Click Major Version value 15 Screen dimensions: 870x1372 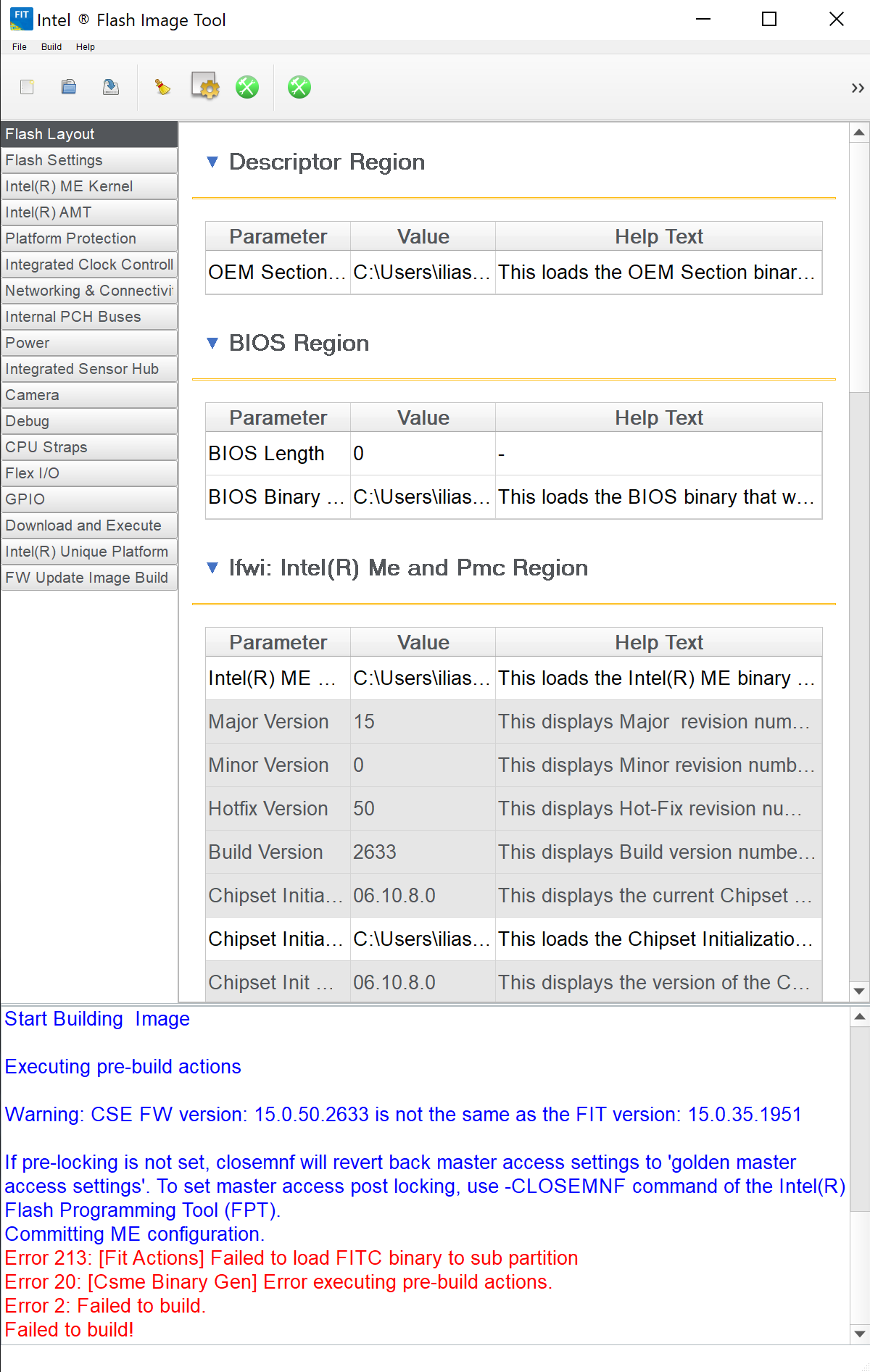click(x=423, y=722)
